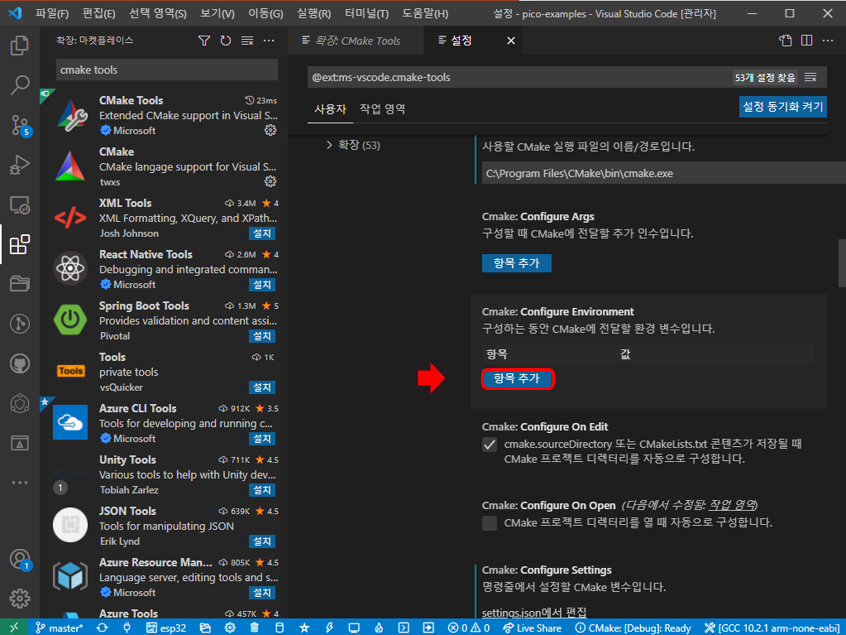Select the 사용자 settings tab
The height and width of the screenshot is (635, 846).
pyautogui.click(x=330, y=109)
